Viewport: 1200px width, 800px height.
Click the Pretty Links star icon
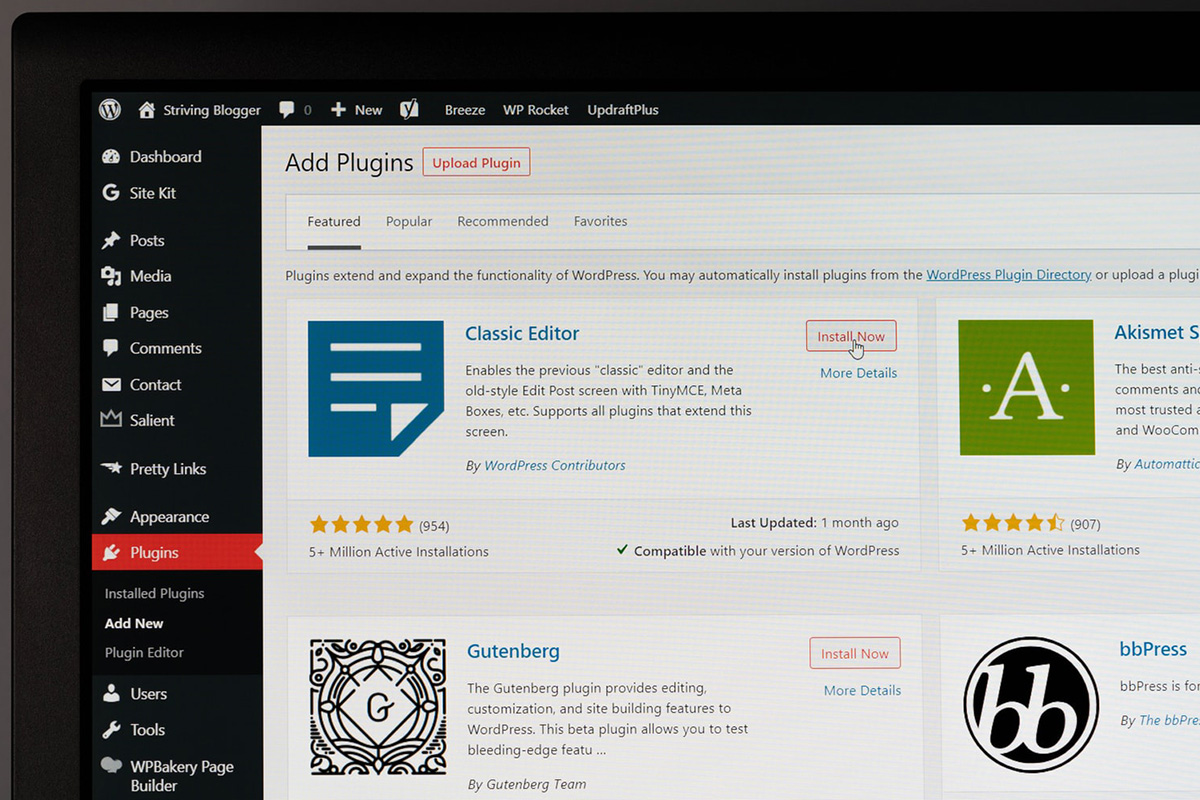tap(111, 469)
